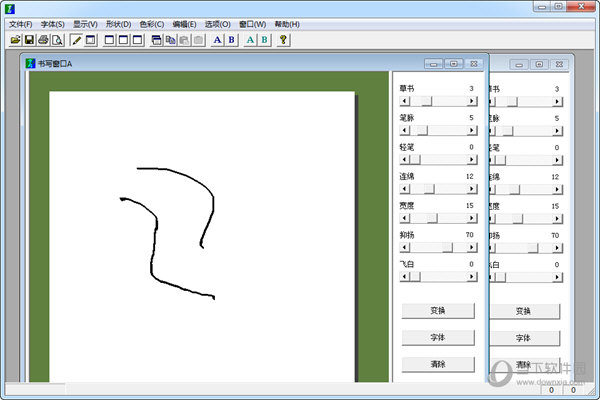Click the printer icon in toolbar
600x400 pixels.
point(43,40)
